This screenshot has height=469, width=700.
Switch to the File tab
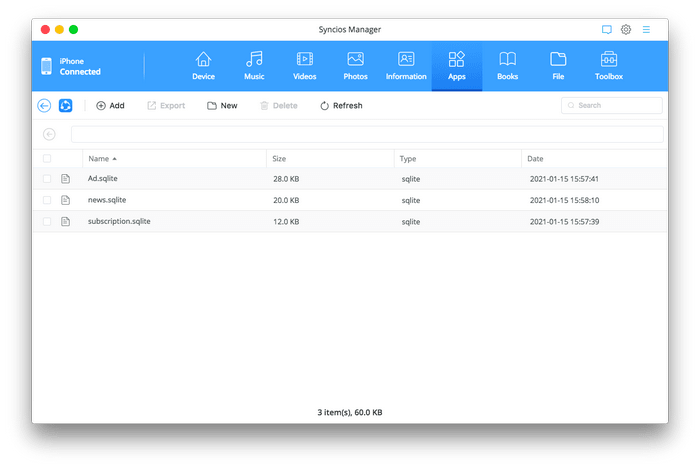pyautogui.click(x=558, y=66)
